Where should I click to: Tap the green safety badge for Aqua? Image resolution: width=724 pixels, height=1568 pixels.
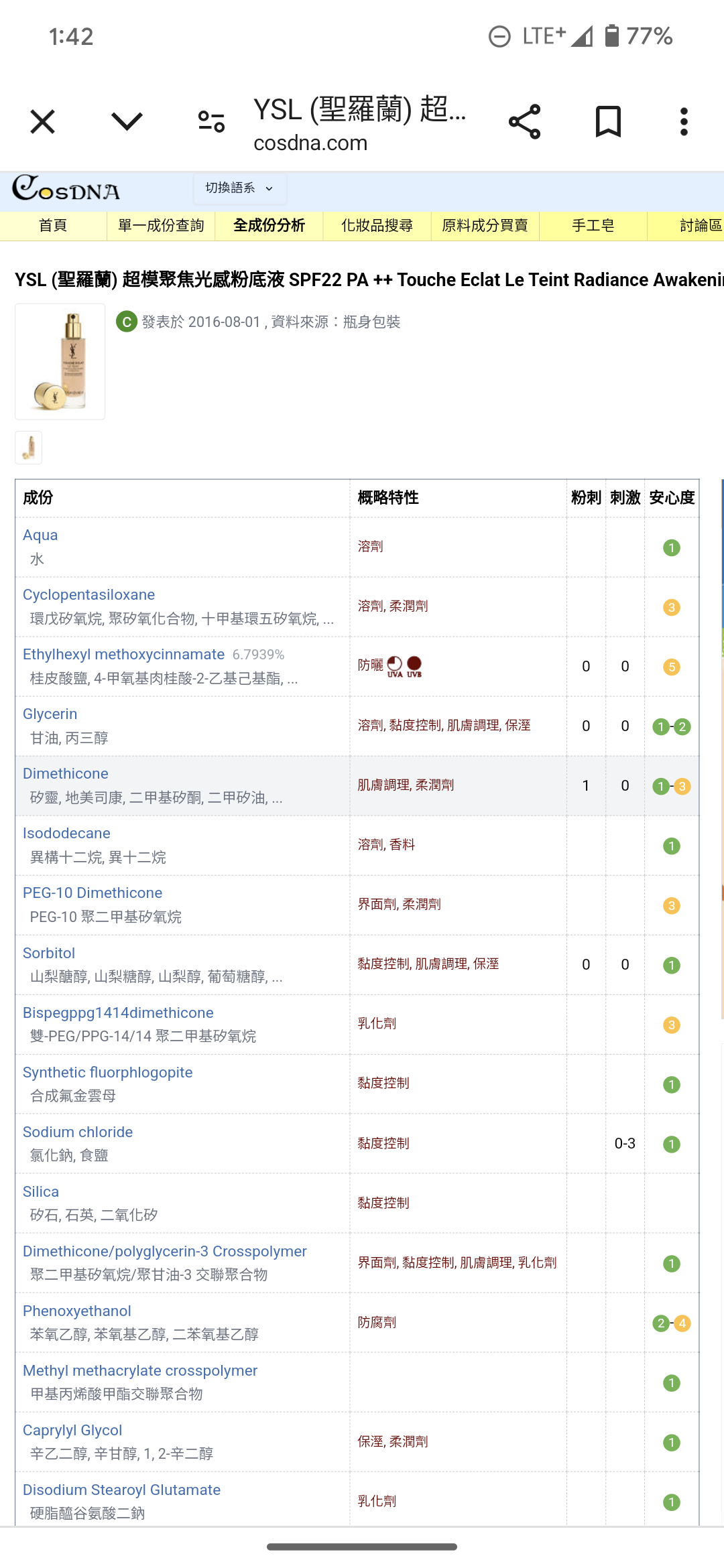click(672, 548)
